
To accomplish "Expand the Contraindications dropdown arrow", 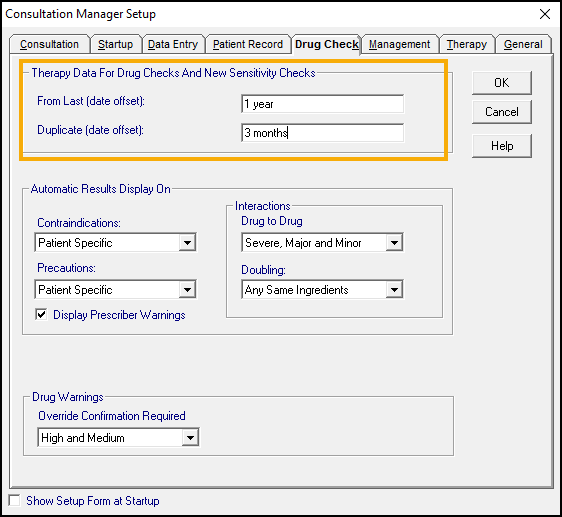I will 187,243.
